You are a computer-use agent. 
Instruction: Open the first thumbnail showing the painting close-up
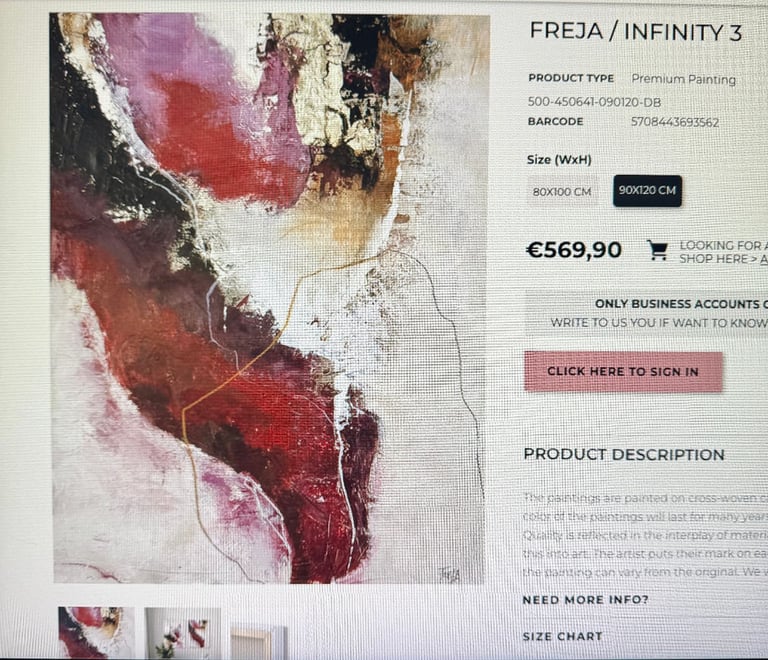[x=96, y=633]
